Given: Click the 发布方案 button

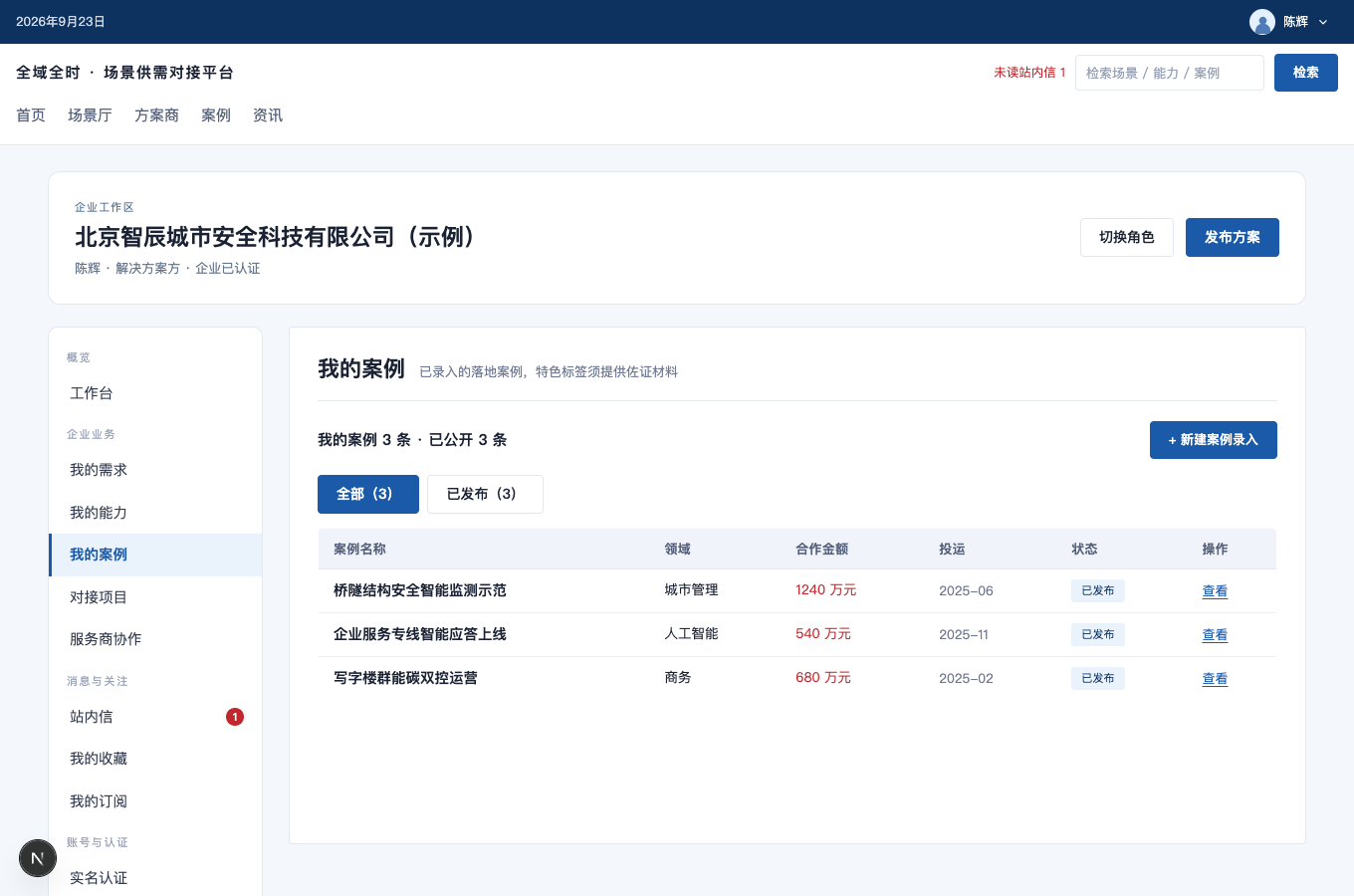Looking at the screenshot, I should [1233, 237].
